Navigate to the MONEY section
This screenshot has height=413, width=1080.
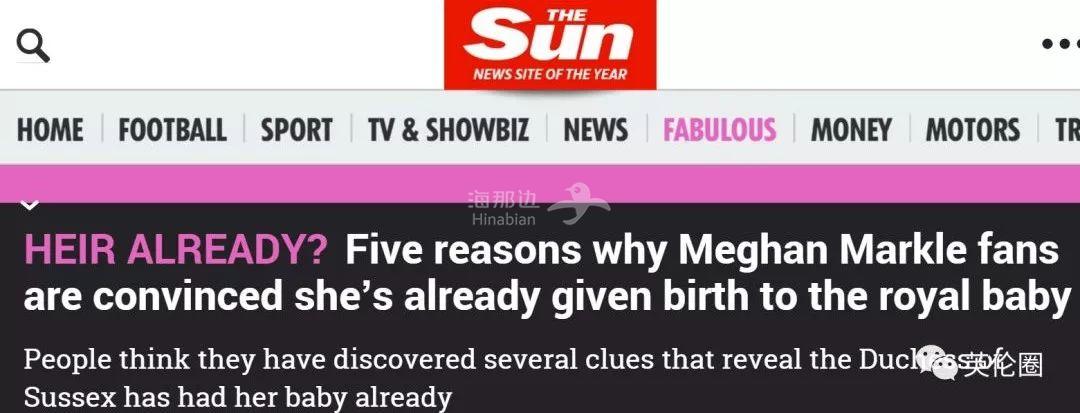(x=851, y=130)
